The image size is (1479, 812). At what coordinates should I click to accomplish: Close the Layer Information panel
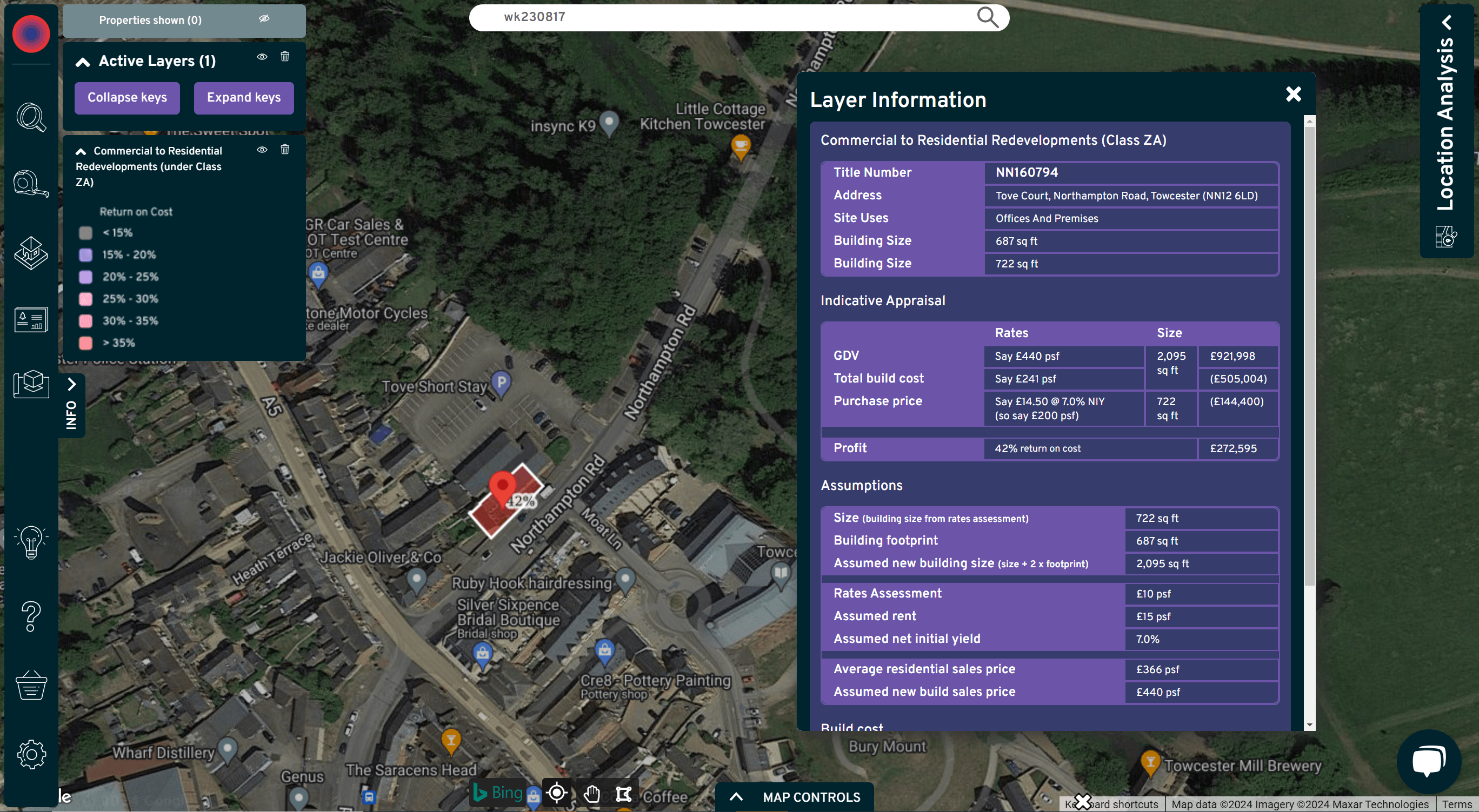click(x=1292, y=94)
